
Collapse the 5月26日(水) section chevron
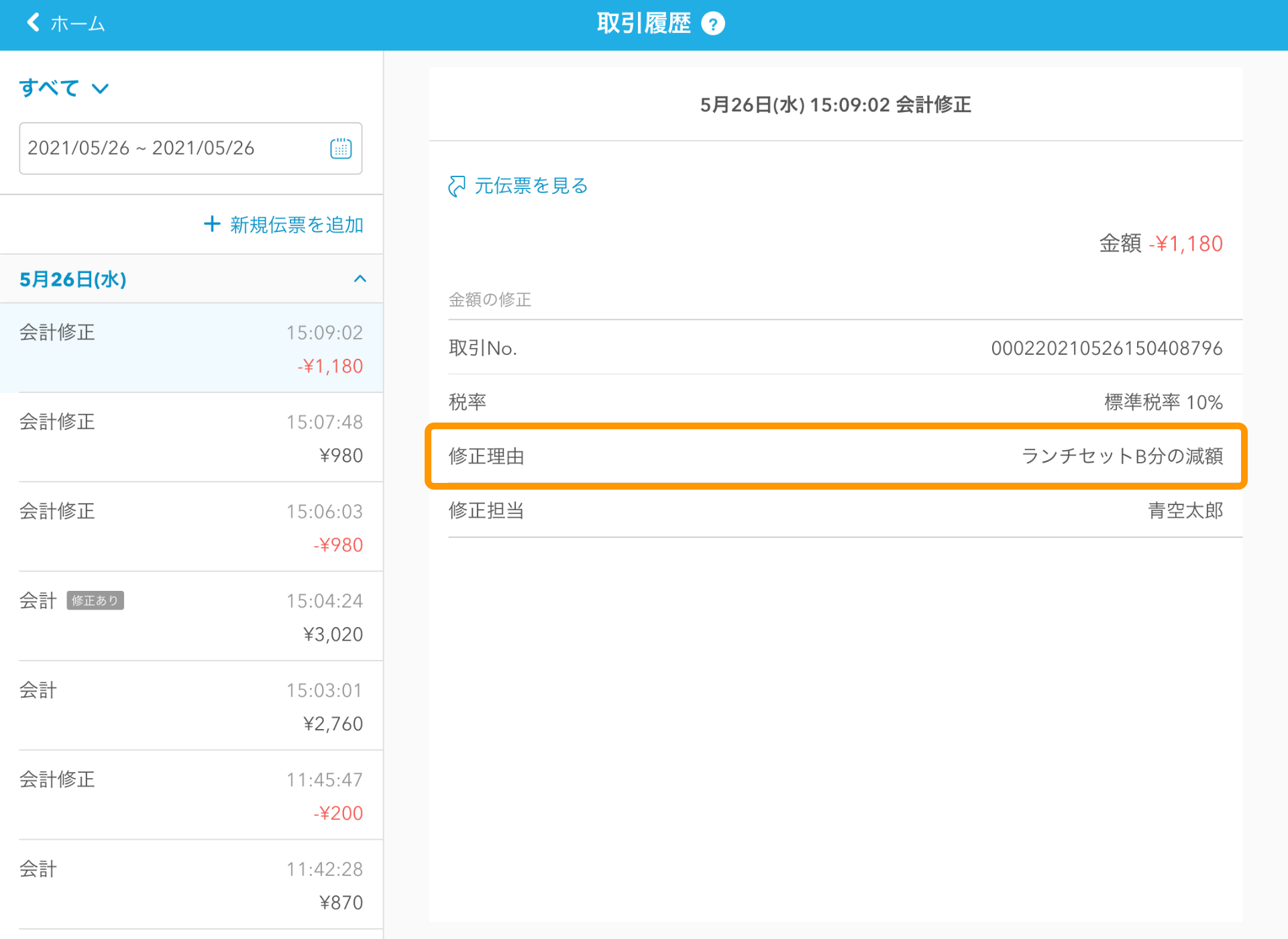coord(360,279)
